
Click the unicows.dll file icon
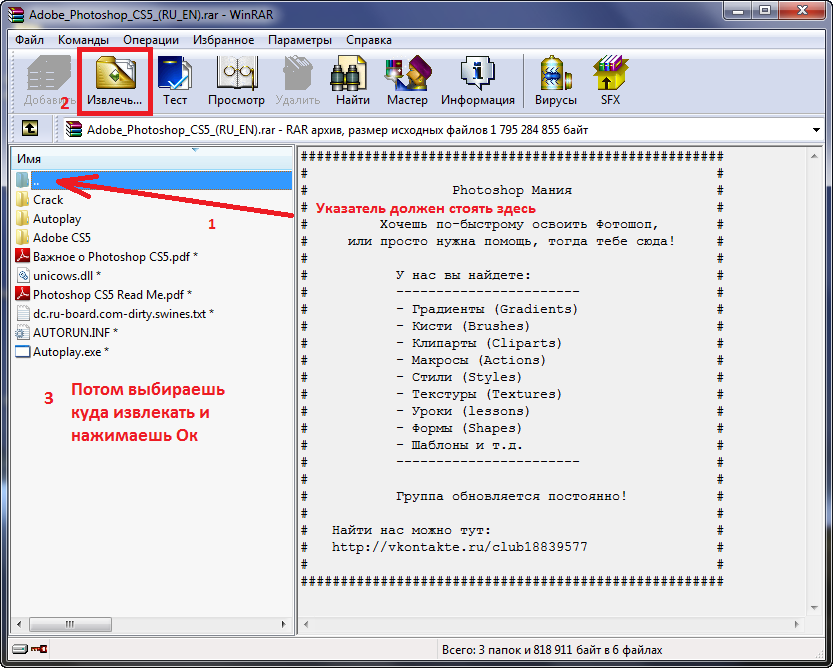coord(22,275)
